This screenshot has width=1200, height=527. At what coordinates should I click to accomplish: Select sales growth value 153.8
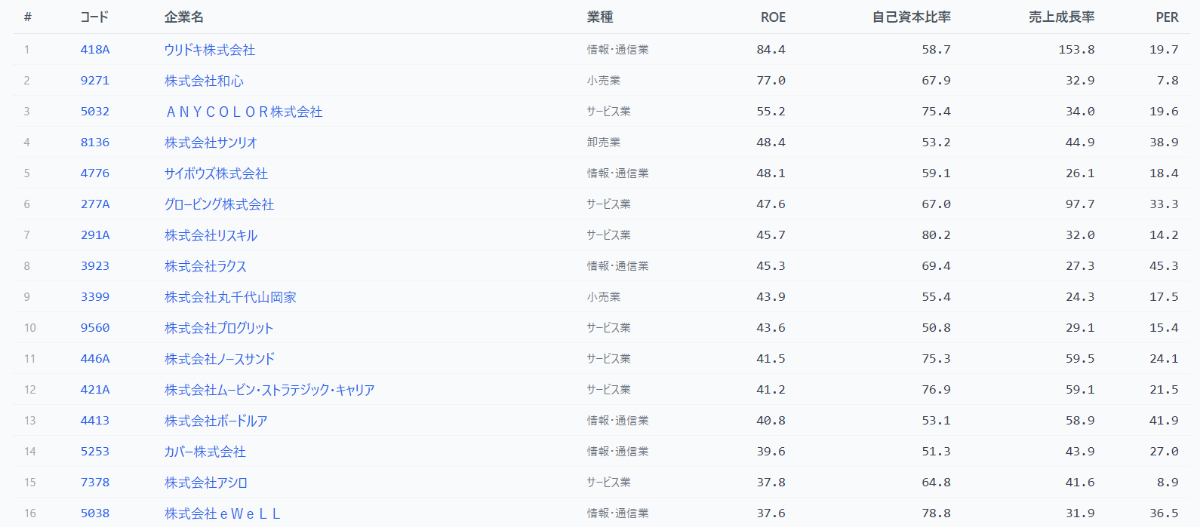click(x=1077, y=49)
